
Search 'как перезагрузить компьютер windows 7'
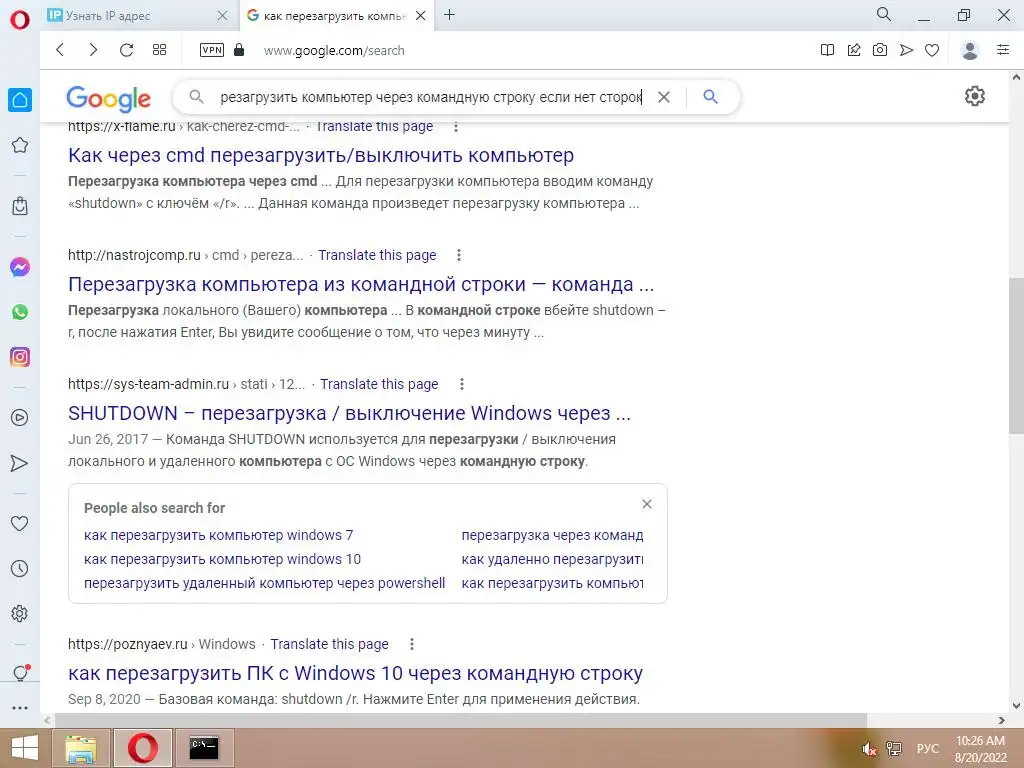point(219,536)
